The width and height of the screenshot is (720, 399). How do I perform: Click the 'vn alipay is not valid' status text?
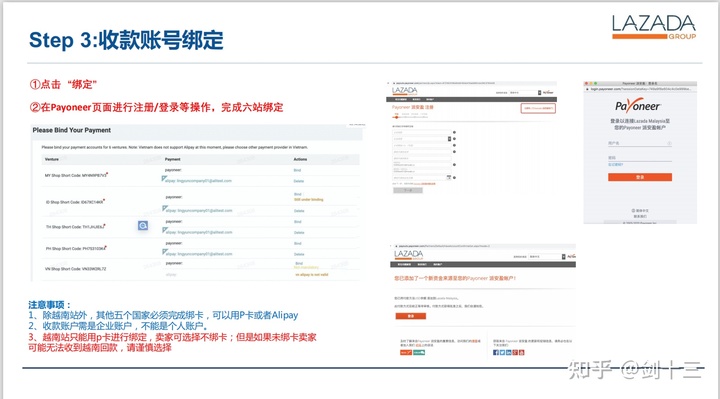tap(312, 275)
